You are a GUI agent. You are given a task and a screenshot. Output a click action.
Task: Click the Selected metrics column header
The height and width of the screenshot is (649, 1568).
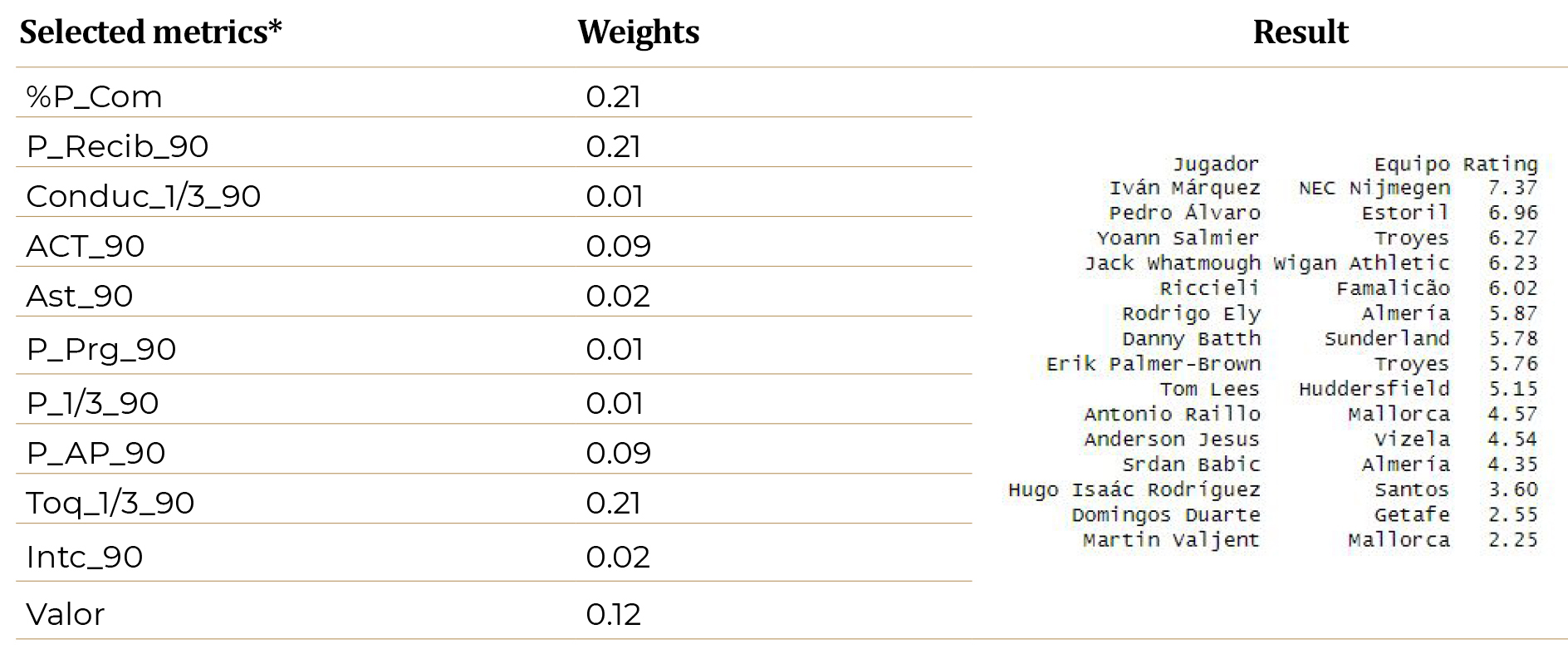(150, 32)
